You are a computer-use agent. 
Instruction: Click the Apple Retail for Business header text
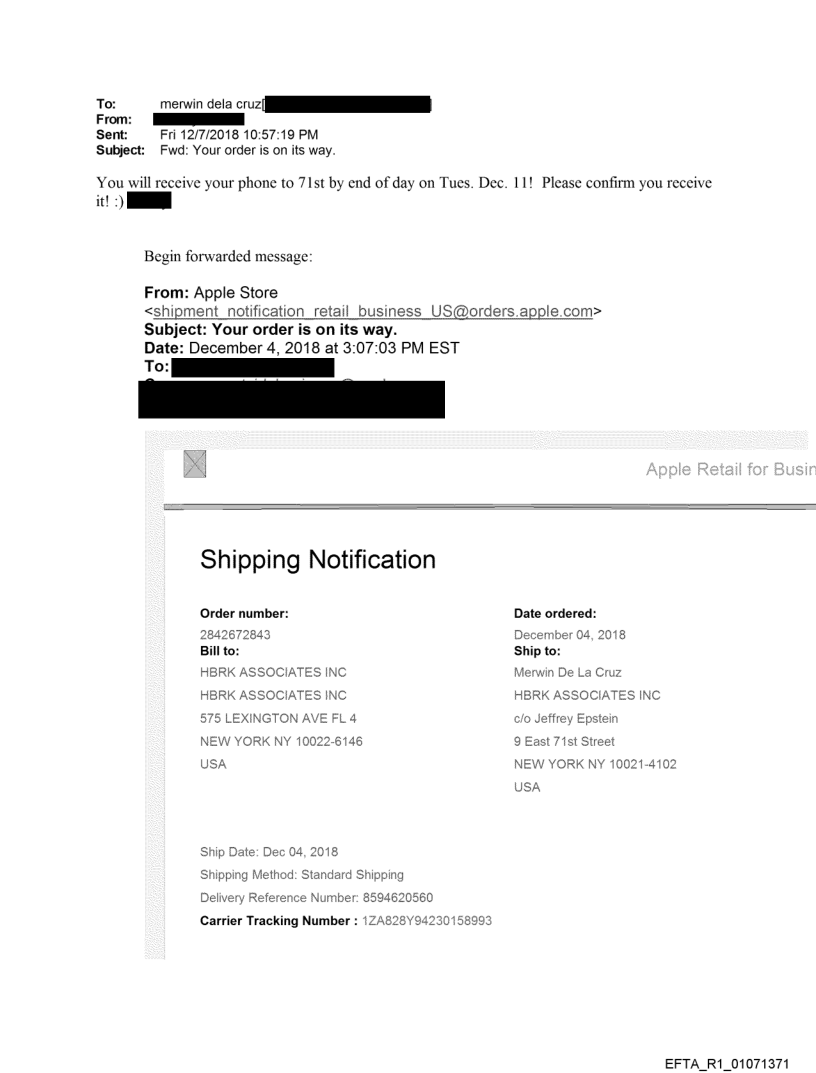click(730, 470)
